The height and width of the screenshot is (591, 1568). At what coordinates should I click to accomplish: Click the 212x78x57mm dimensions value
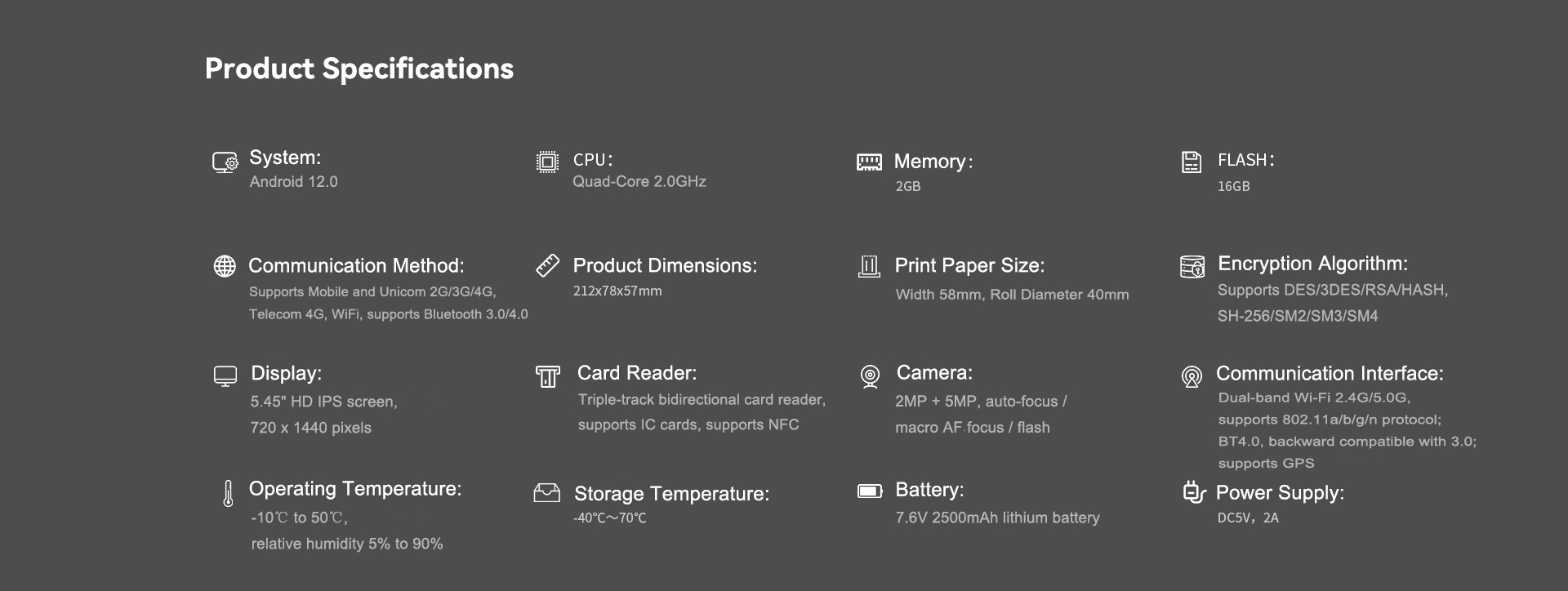pos(617,291)
